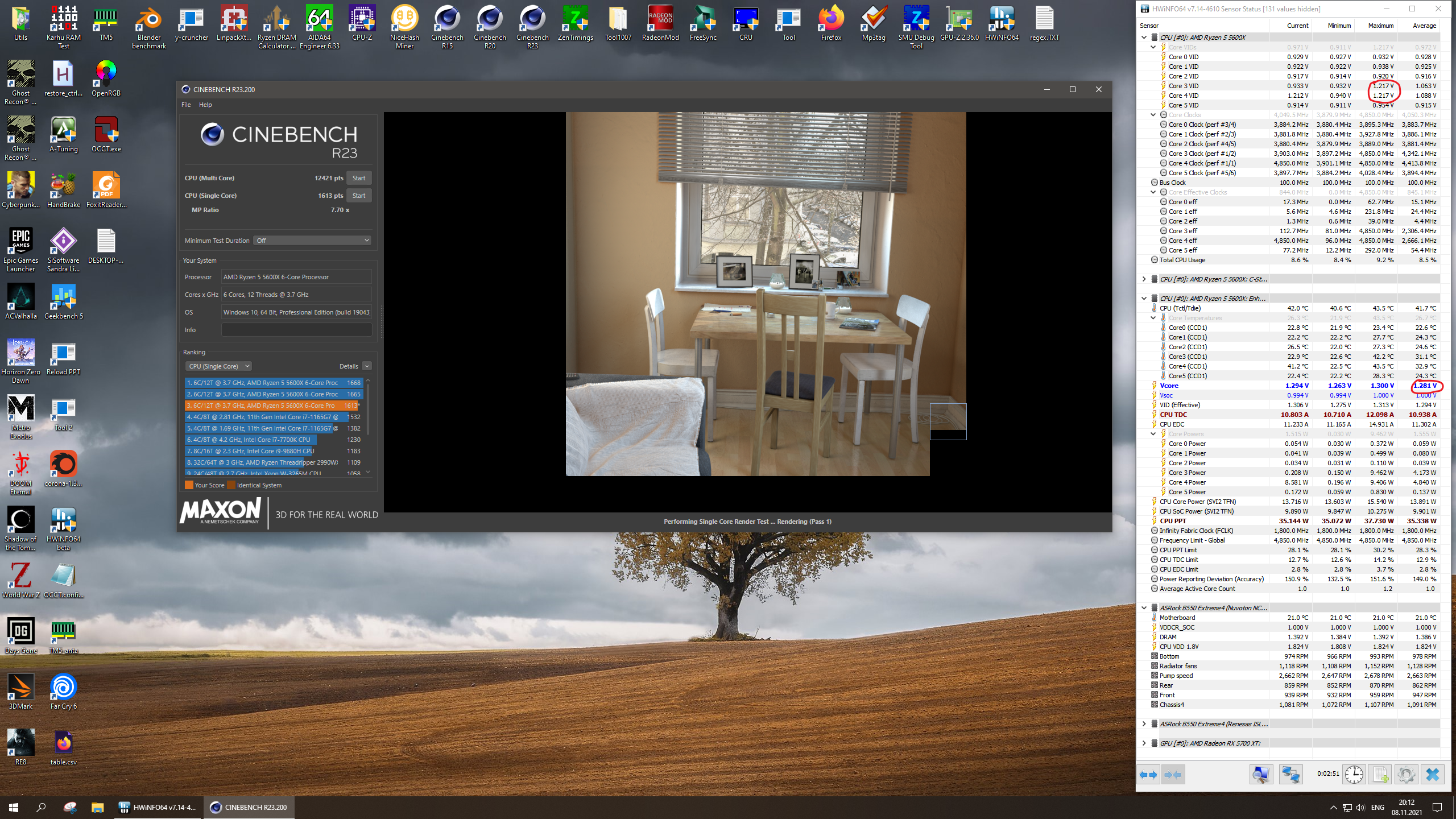Start the CPU Multi Core test
1456x819 pixels.
pos(358,178)
